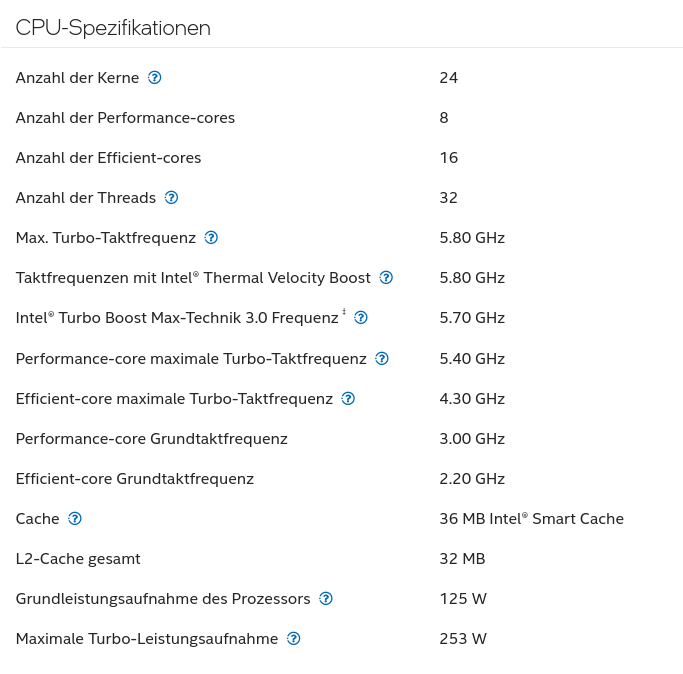Open help for Efficient-core maximale Turbo-Taktfrequenz

pos(348,398)
